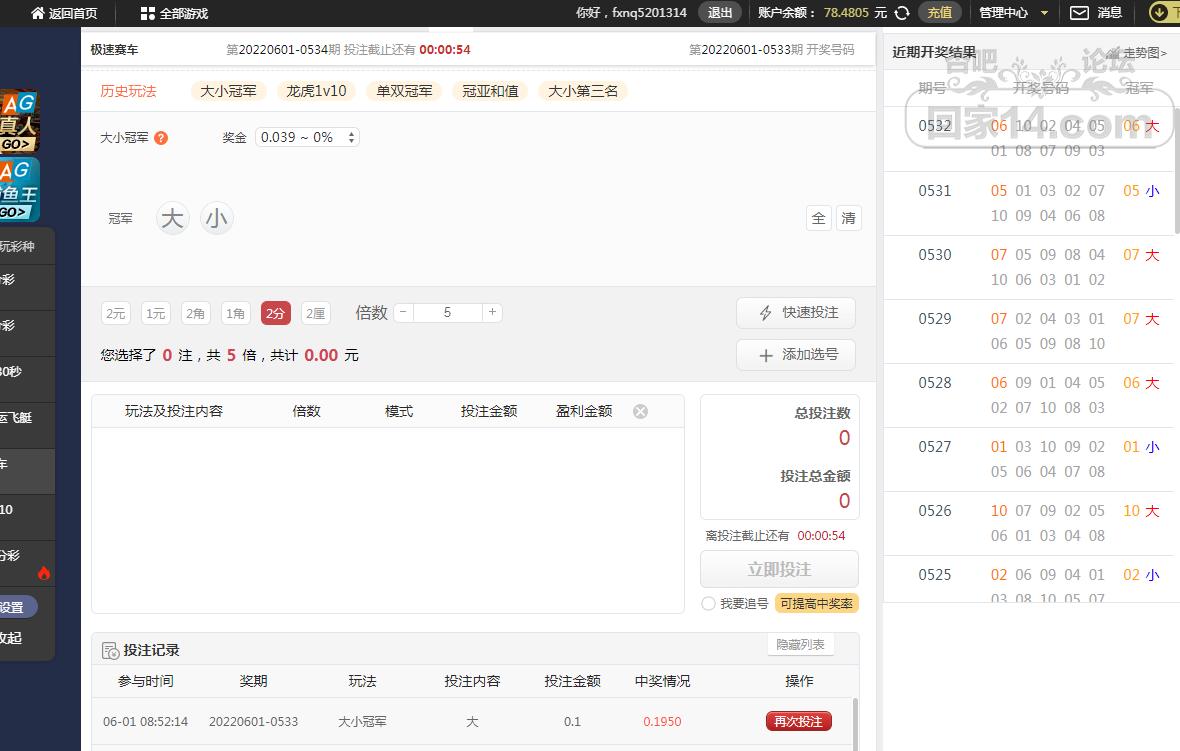
Task: Expand the 管理中心 dropdown menu
Action: point(1044,13)
